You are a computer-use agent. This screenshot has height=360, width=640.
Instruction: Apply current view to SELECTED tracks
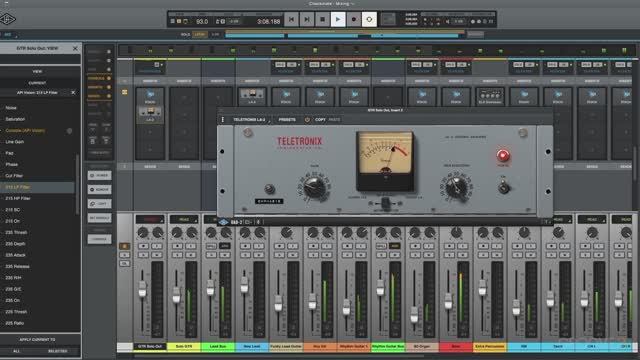click(58, 351)
